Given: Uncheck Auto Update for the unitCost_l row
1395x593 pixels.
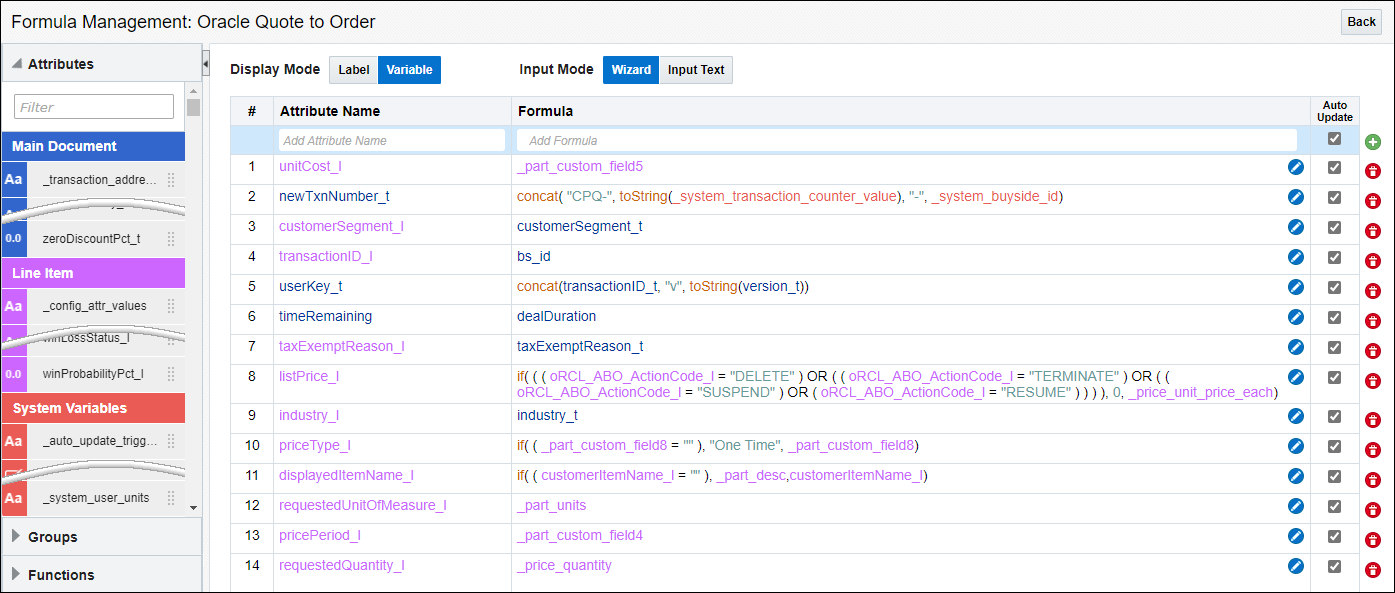Looking at the screenshot, I should (x=1334, y=167).
